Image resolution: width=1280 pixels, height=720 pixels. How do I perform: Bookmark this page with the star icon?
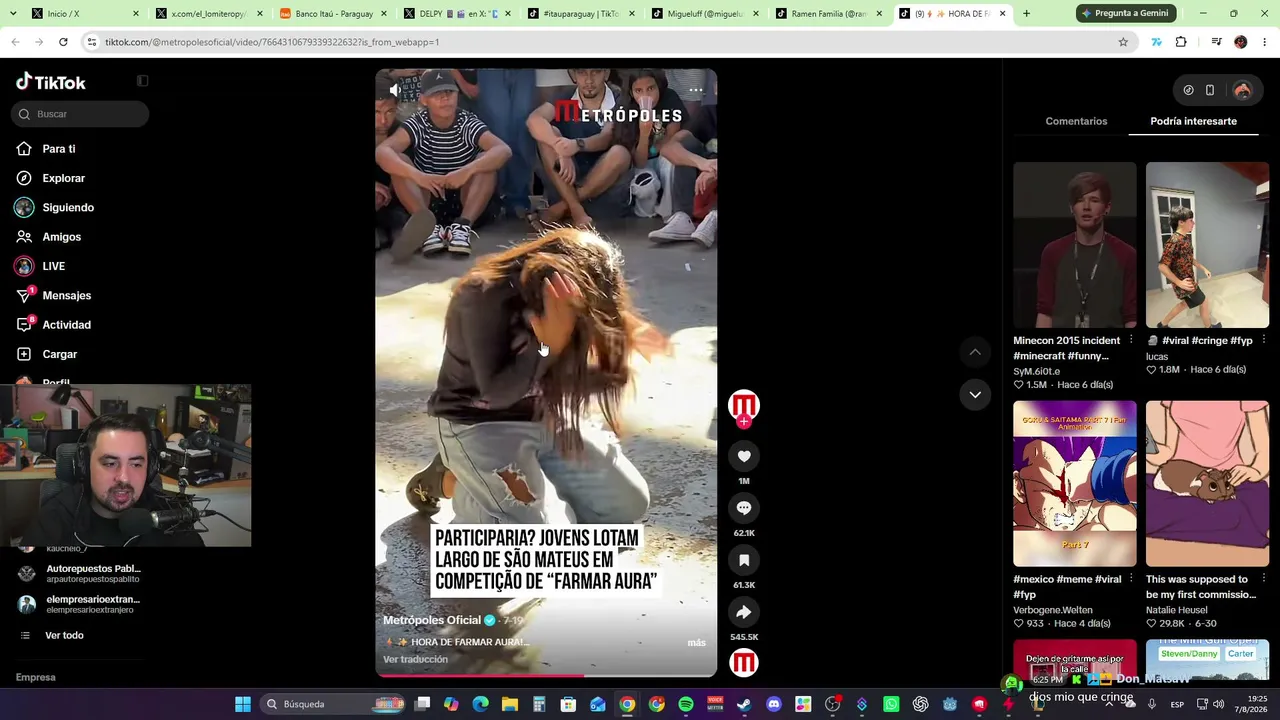[x=1123, y=42]
